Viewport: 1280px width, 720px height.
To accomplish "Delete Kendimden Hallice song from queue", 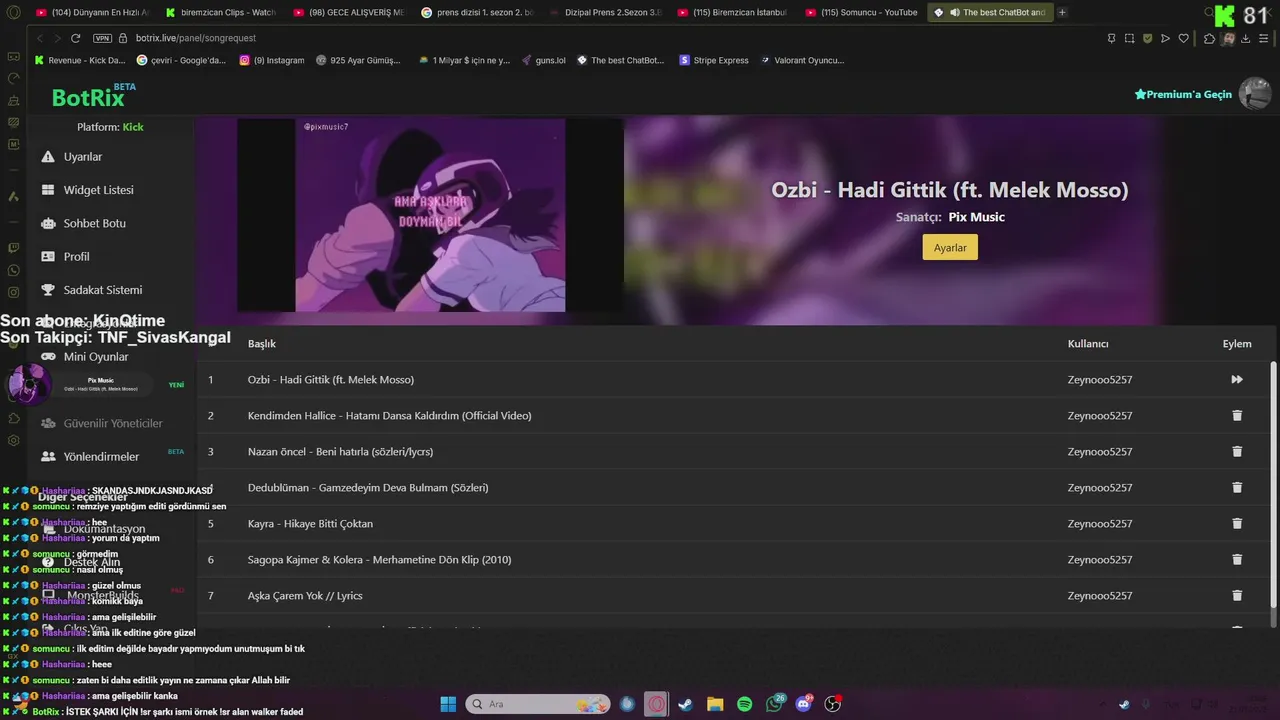I will click(x=1237, y=415).
